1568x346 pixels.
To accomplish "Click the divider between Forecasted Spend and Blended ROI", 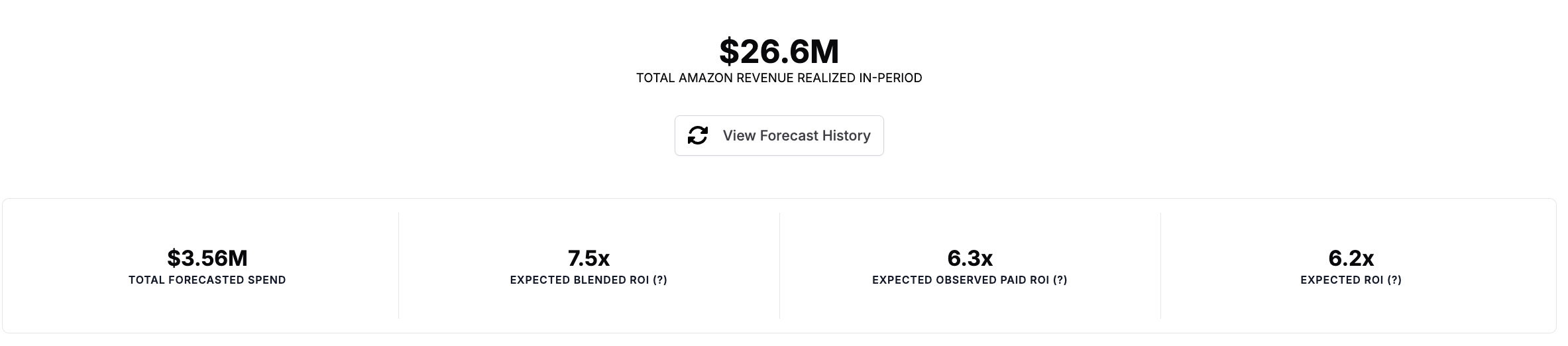I will click(398, 266).
